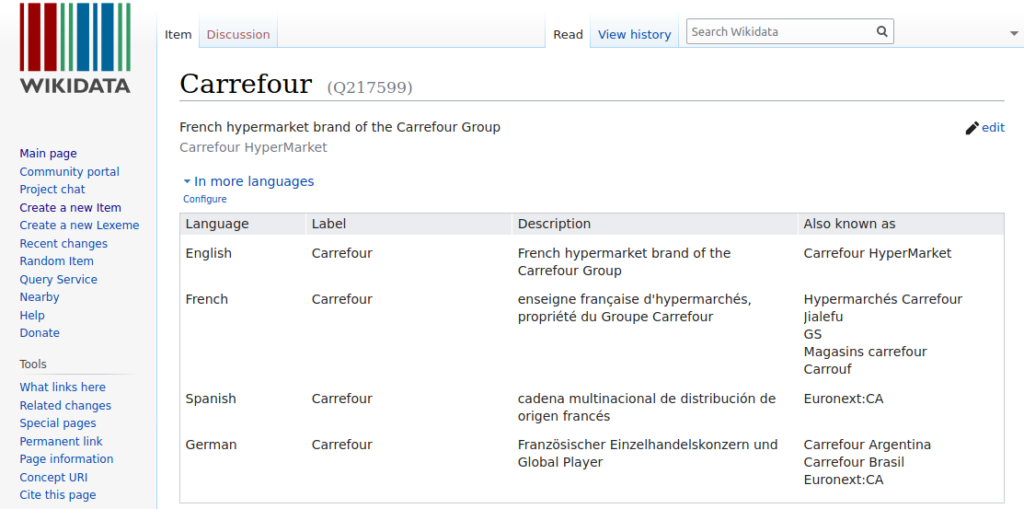Click the Carrefour Brasil alias

point(854,463)
